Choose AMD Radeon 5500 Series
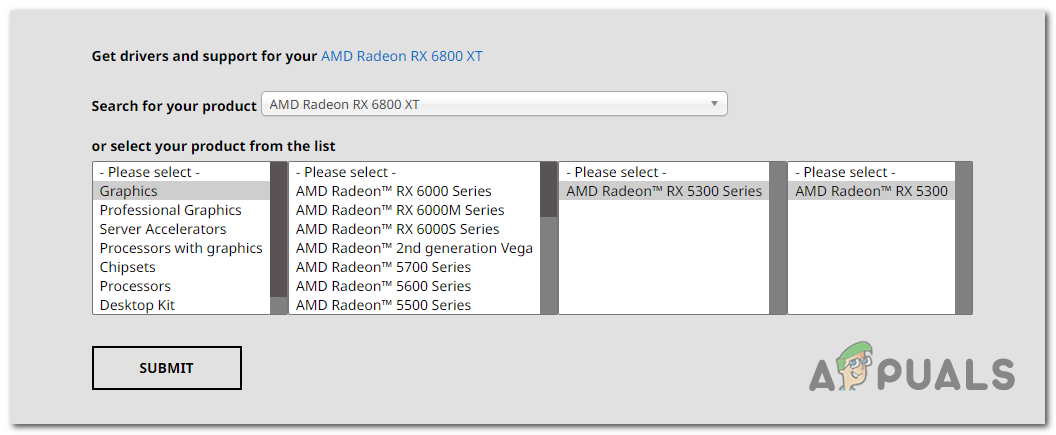 383,305
